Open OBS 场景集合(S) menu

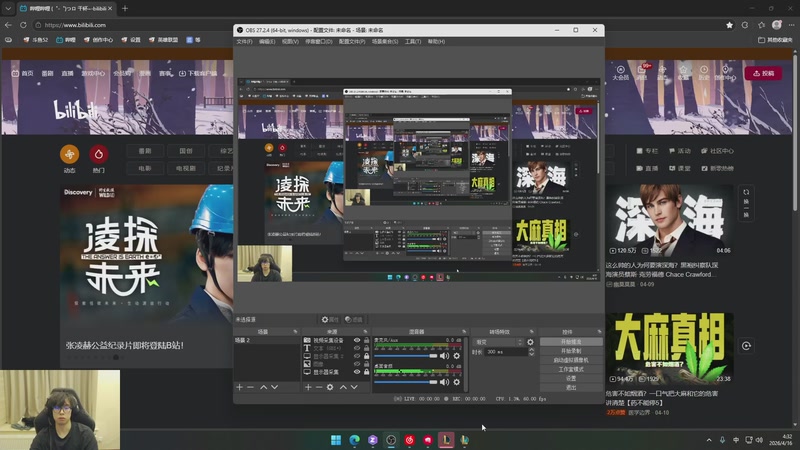pos(385,41)
